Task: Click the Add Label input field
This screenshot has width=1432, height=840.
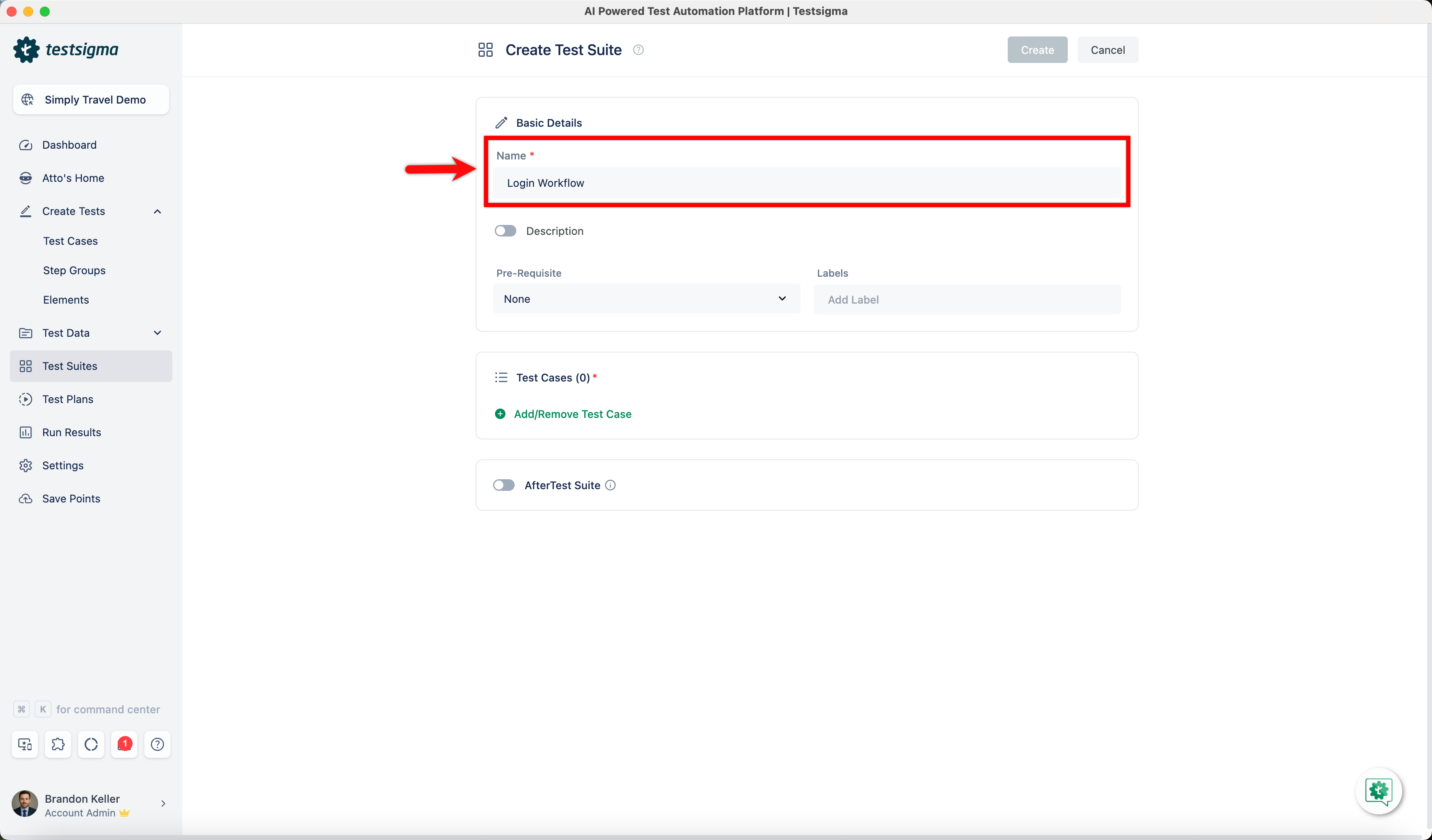Action: pos(966,299)
